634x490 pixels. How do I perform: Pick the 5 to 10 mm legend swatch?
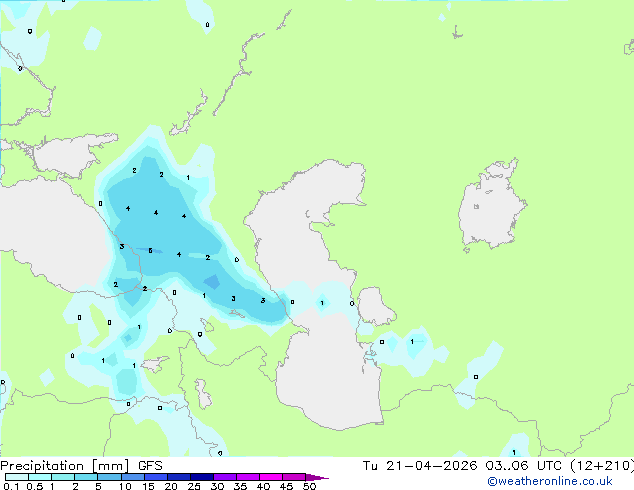coord(109,477)
